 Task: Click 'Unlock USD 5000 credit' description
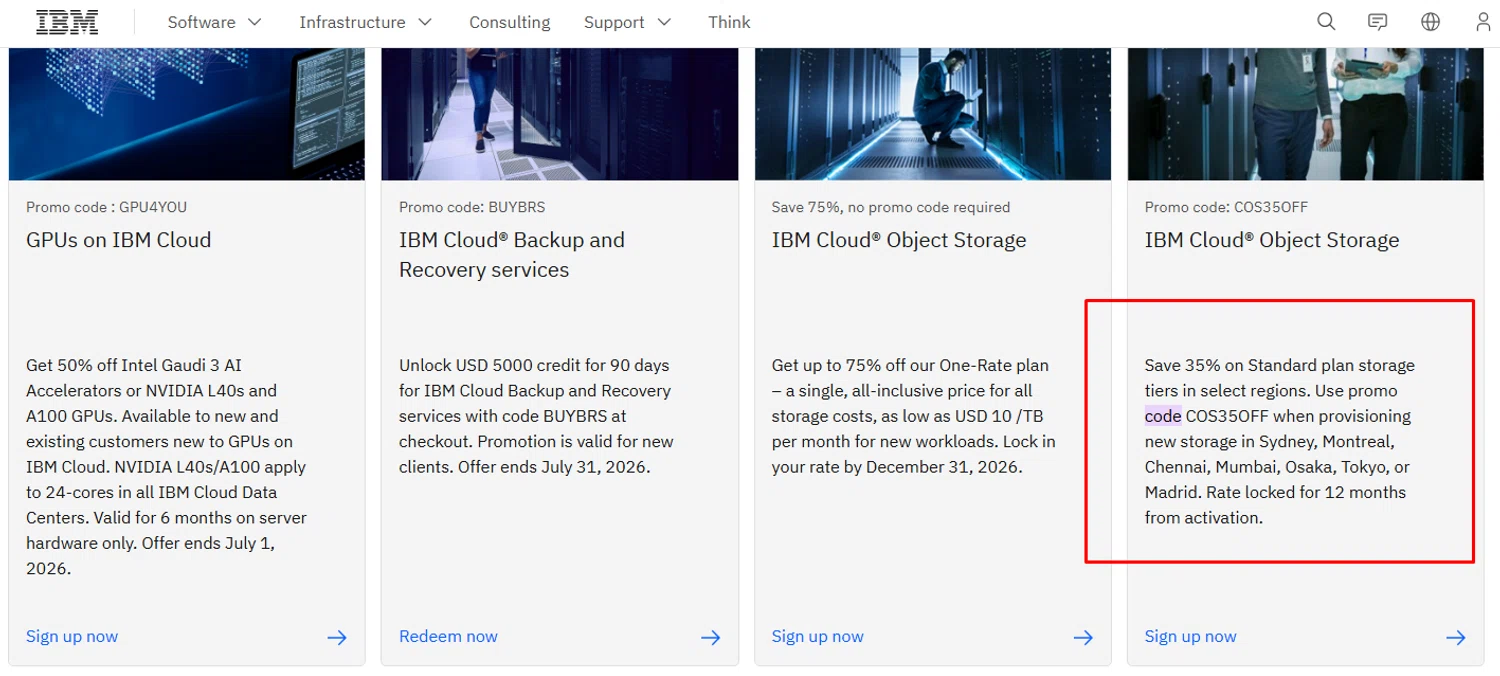click(536, 416)
